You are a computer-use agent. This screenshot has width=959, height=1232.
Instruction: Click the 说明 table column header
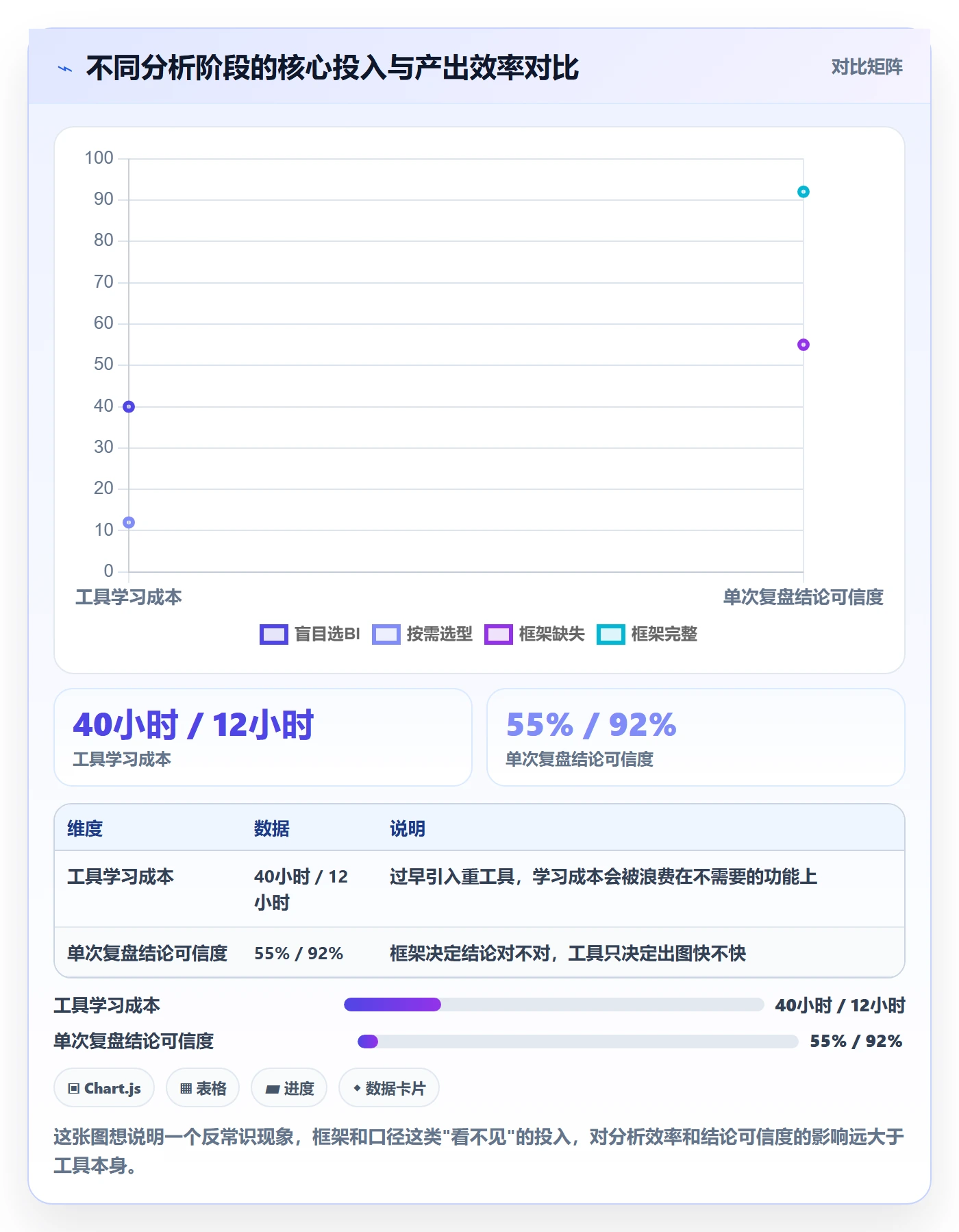coord(408,828)
